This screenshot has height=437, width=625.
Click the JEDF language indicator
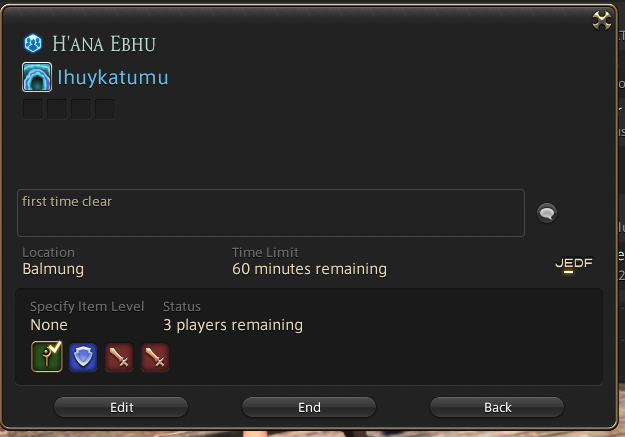(574, 263)
